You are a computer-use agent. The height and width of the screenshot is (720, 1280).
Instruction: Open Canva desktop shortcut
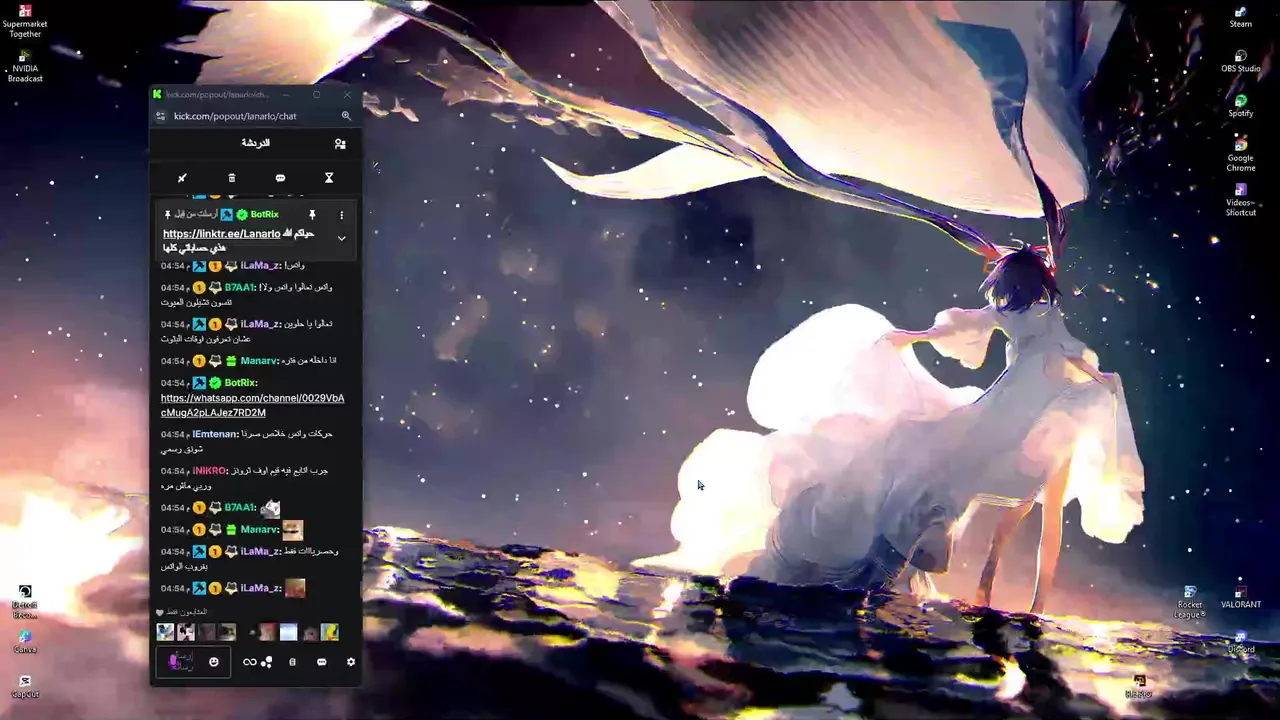25,642
